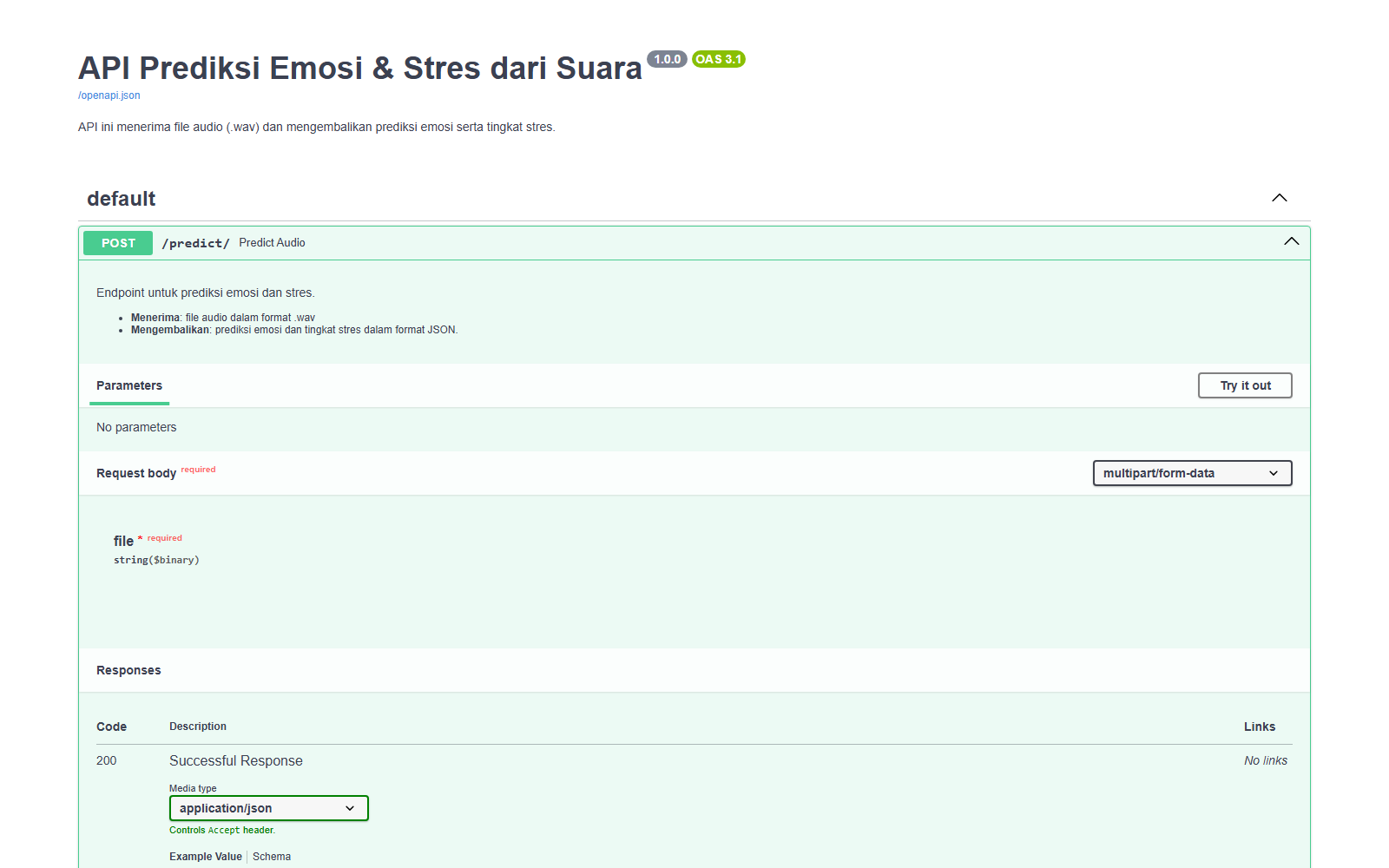
Task: Click the "Controls Accept header" note
Action: pyautogui.click(x=222, y=830)
